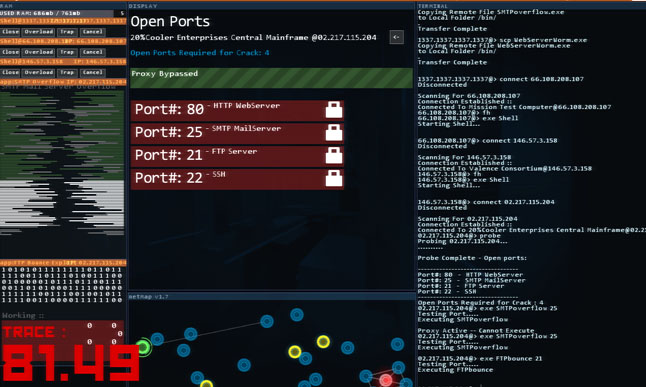This screenshot has height=387, width=646.
Task: Click the back arrow button beside mainframe address
Action: pyautogui.click(x=396, y=37)
